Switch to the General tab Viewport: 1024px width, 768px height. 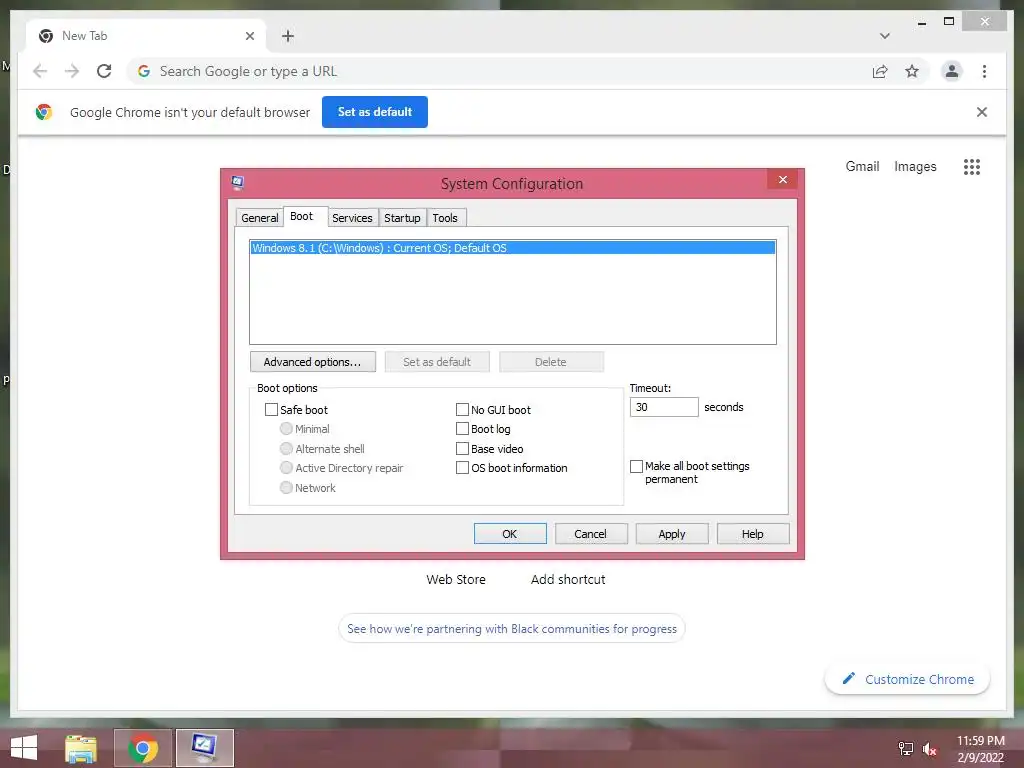point(260,217)
